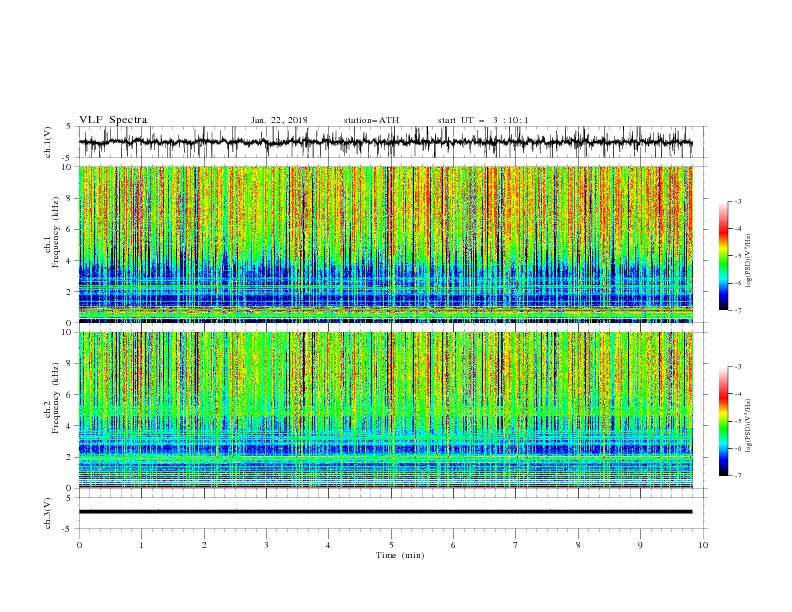Click the ch.3 voltage flat black trace
The height and width of the screenshot is (612, 792).
[385, 512]
